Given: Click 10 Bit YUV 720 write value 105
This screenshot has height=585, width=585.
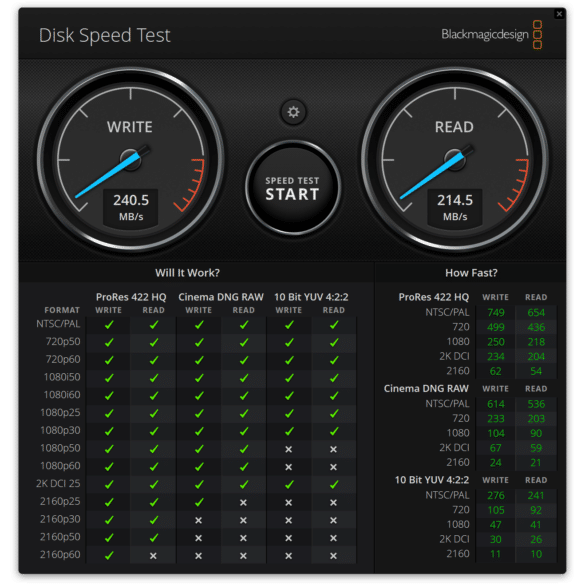Looking at the screenshot, I should (496, 510).
